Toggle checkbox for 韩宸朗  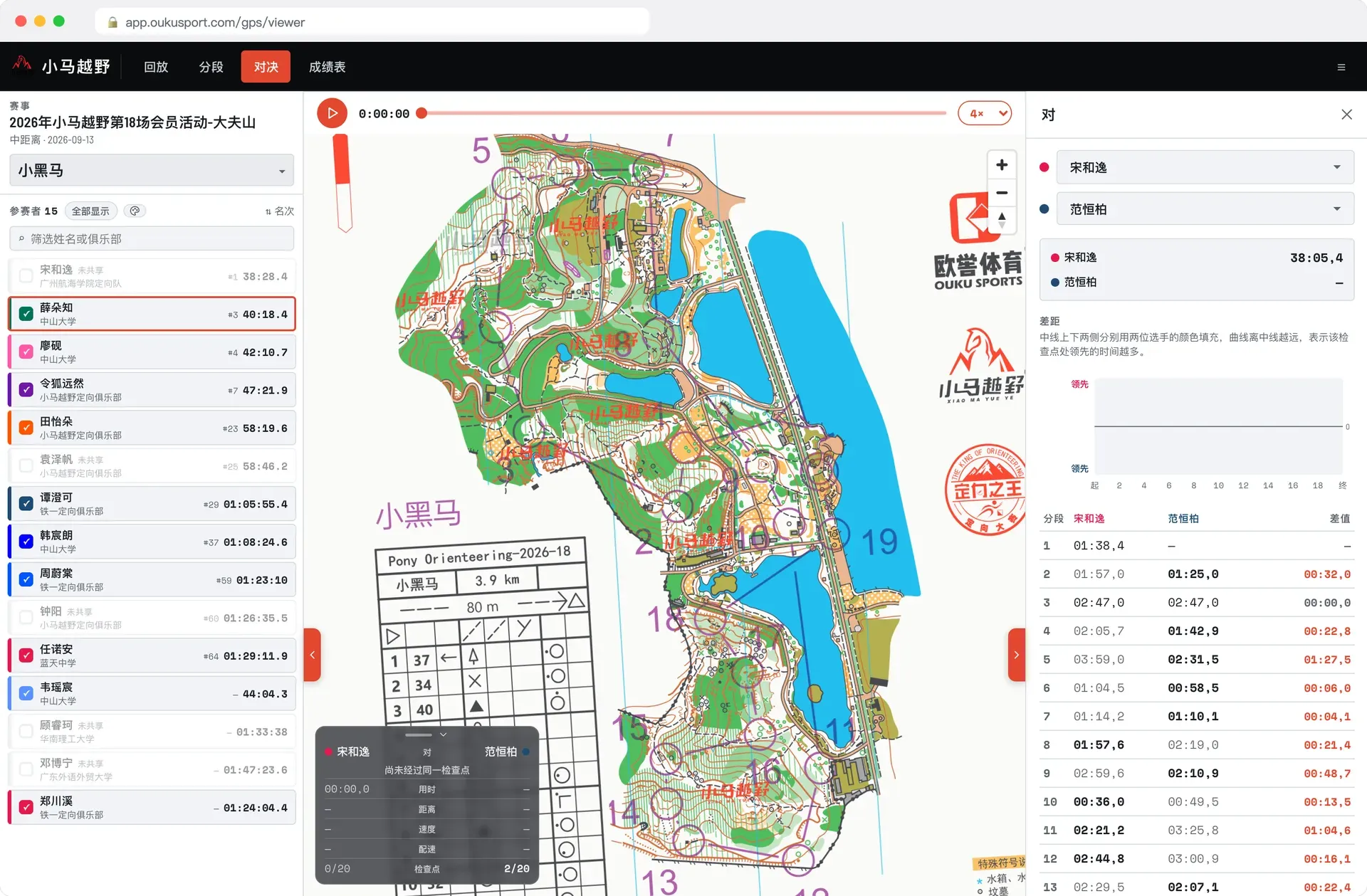[26, 542]
